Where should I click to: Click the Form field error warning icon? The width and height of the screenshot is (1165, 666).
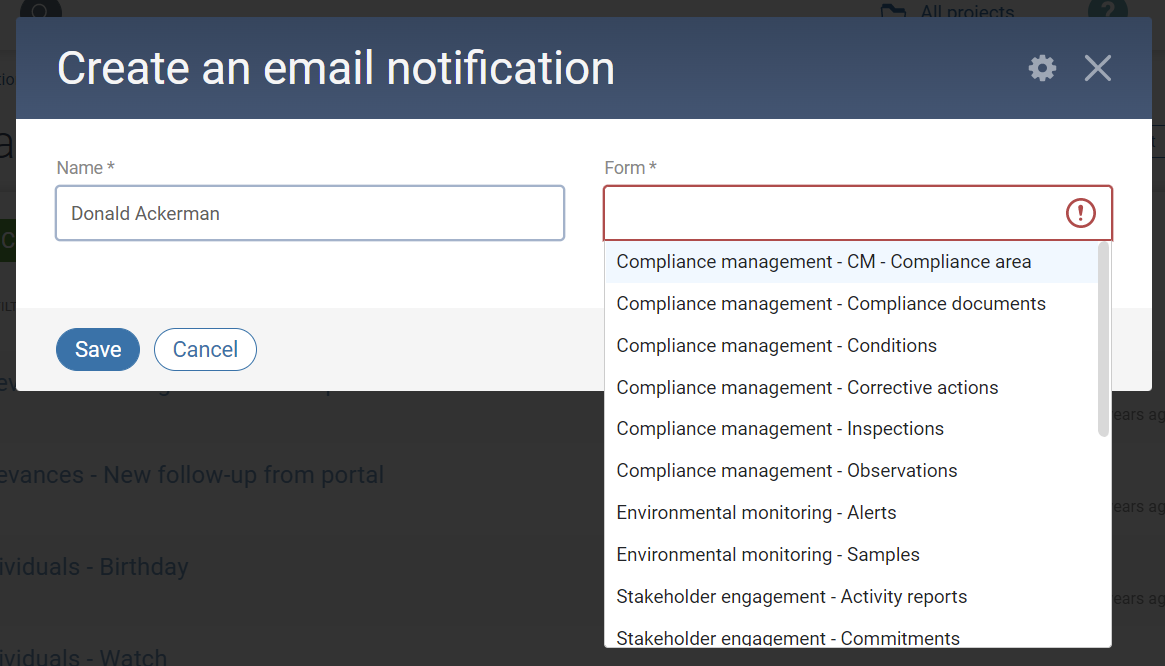[1080, 213]
